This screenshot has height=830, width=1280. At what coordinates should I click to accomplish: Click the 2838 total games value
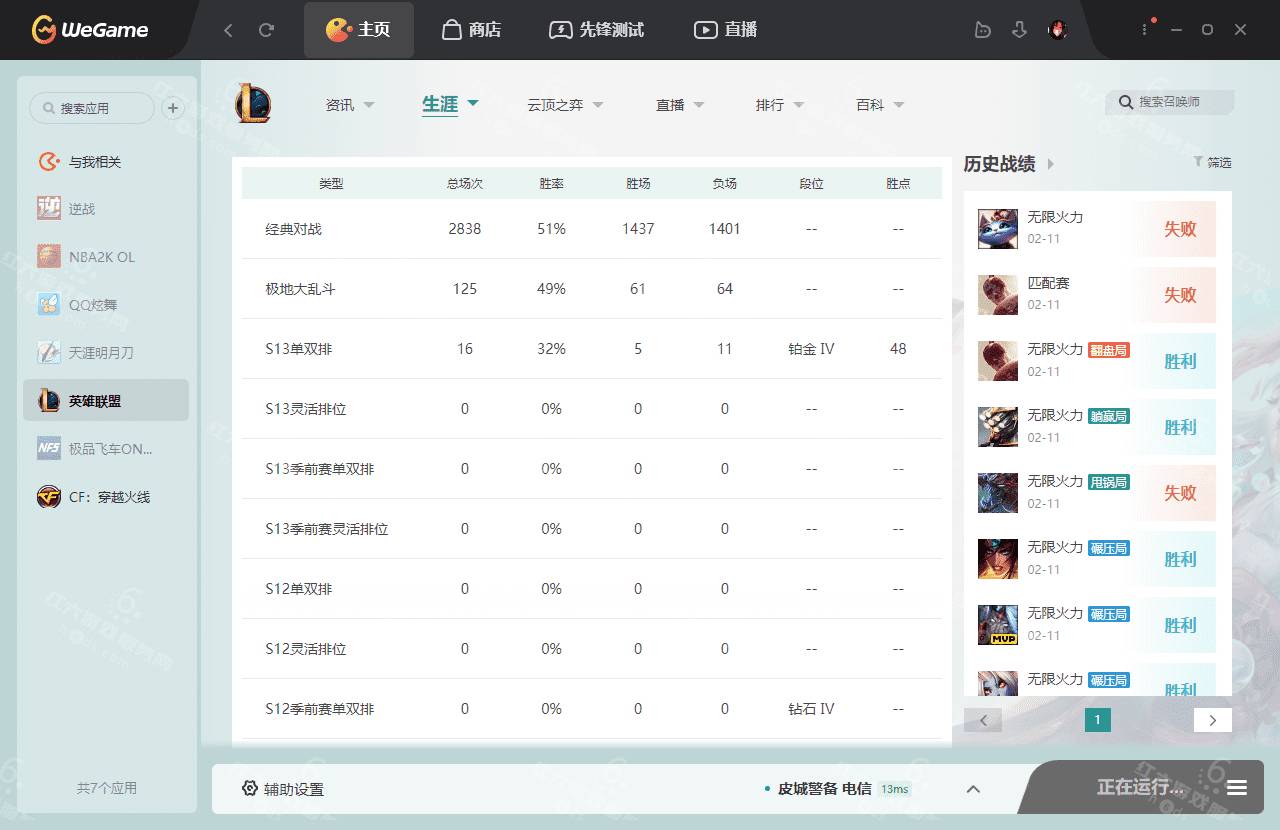point(465,229)
